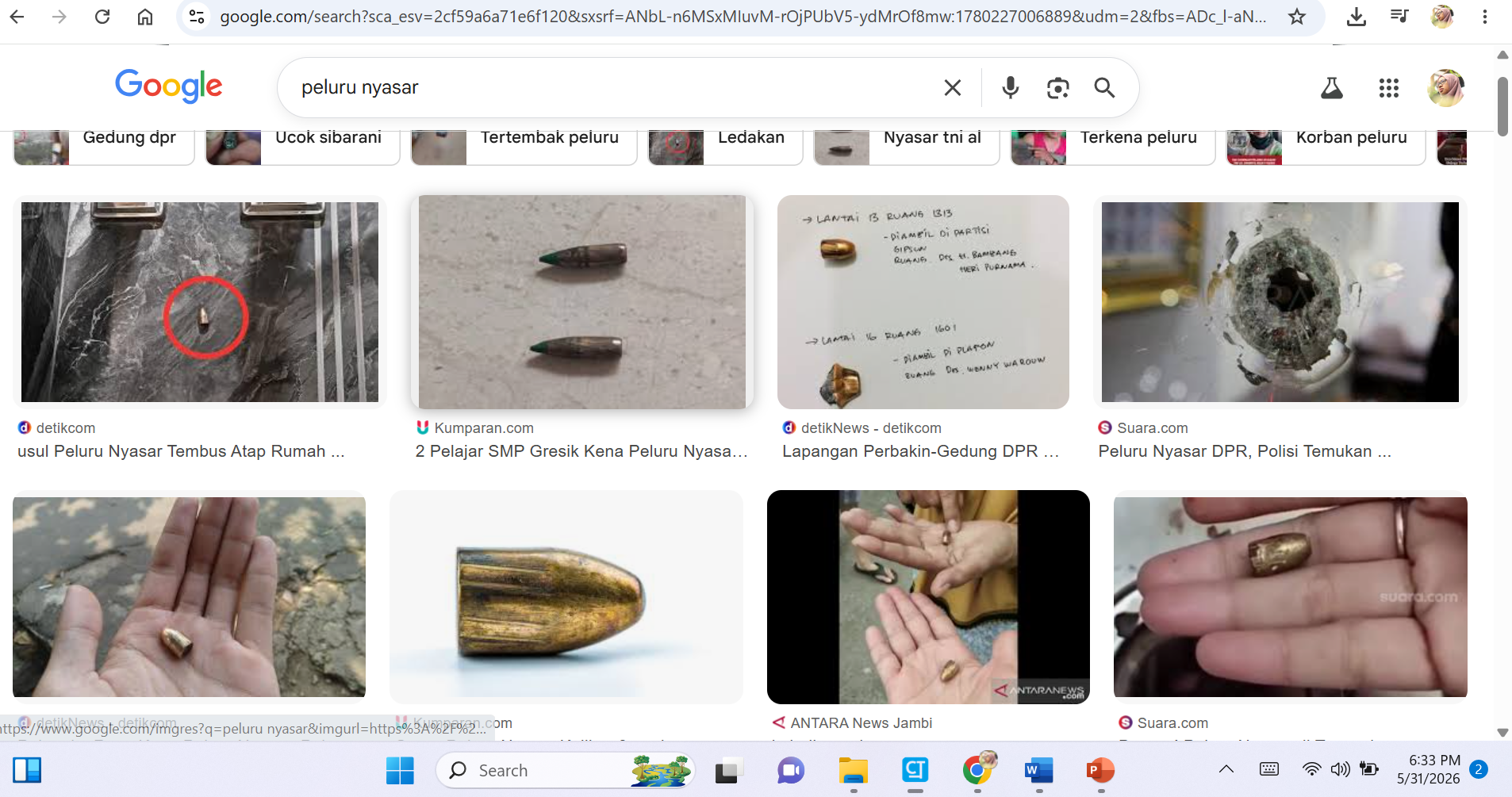Open the video chat app on taskbar
Image resolution: width=1512 pixels, height=797 pixels.
click(791, 770)
